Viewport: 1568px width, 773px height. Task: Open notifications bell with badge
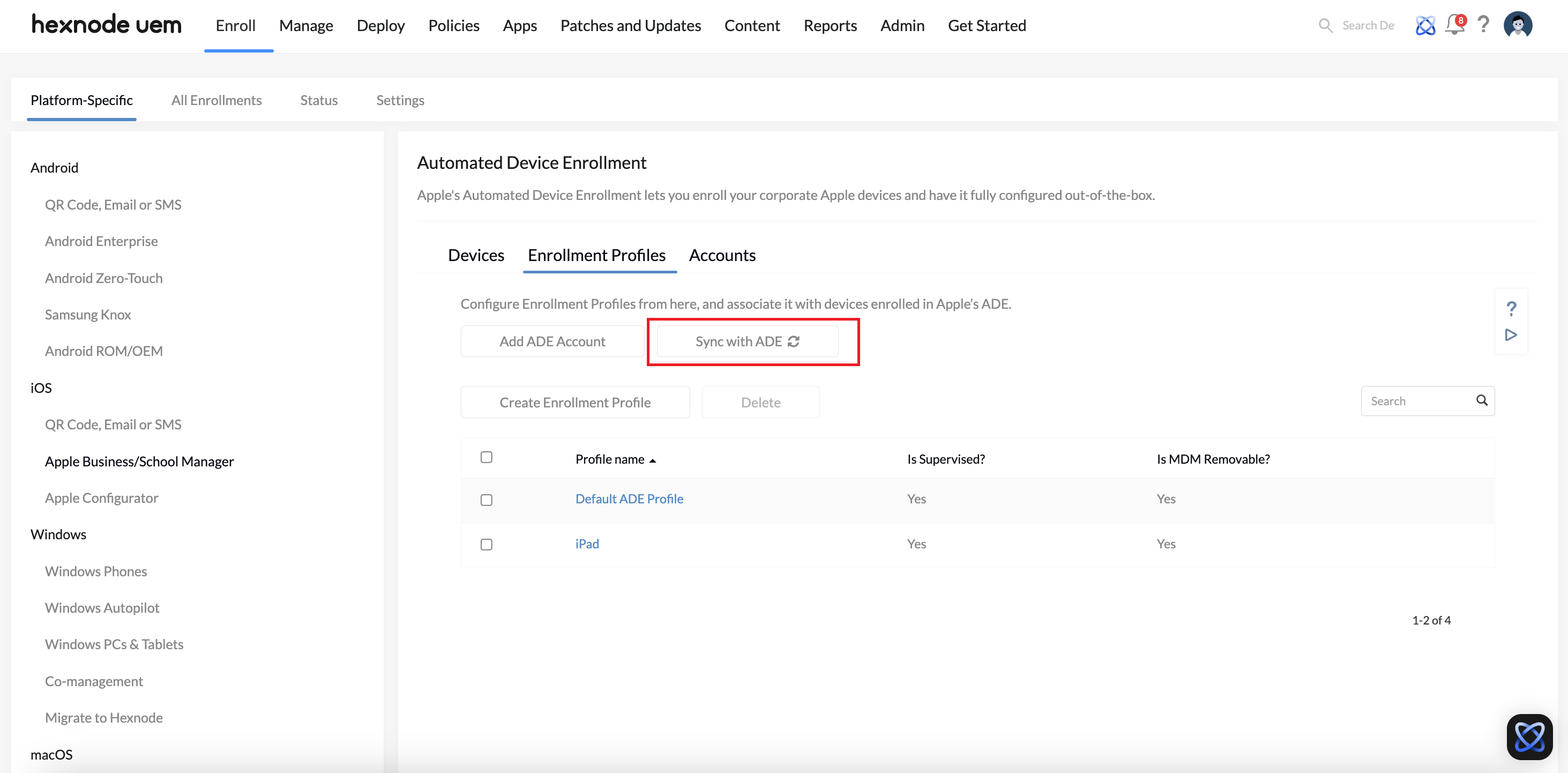tap(1455, 25)
